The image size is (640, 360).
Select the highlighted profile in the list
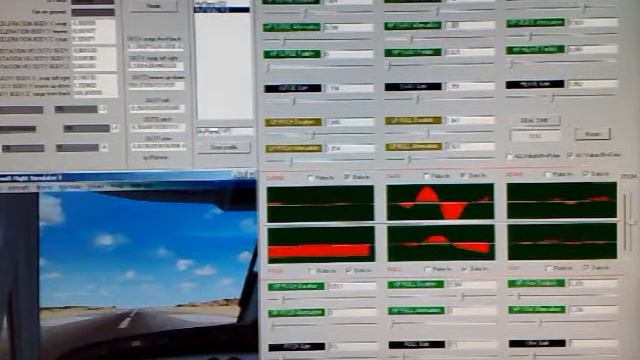[x=222, y=9]
